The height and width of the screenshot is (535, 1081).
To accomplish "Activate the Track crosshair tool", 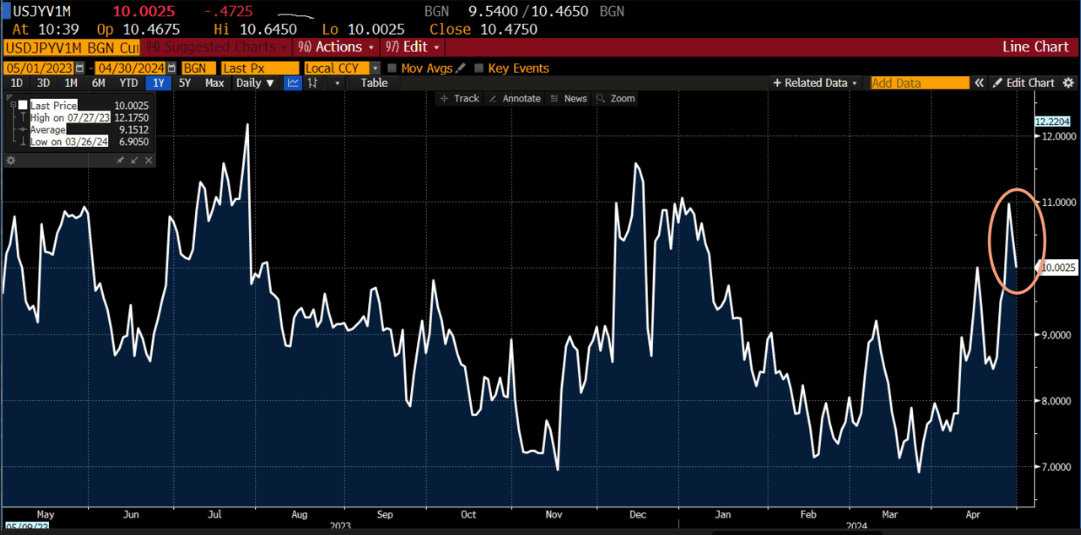I will coord(459,99).
